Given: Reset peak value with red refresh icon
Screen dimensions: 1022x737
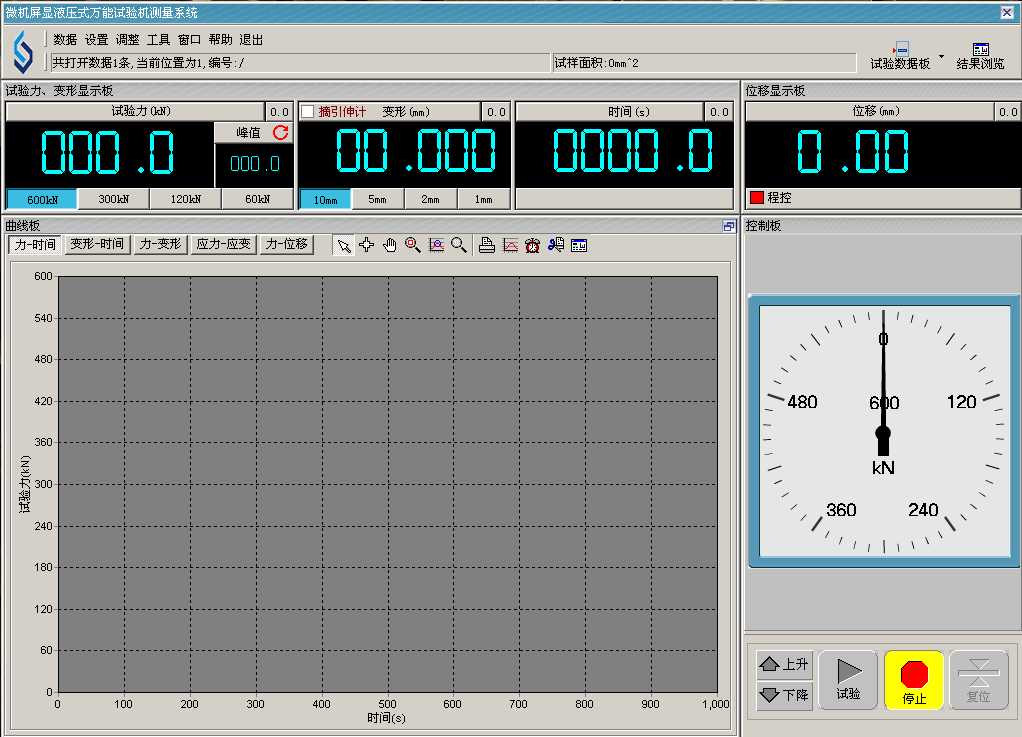Looking at the screenshot, I should [x=280, y=132].
